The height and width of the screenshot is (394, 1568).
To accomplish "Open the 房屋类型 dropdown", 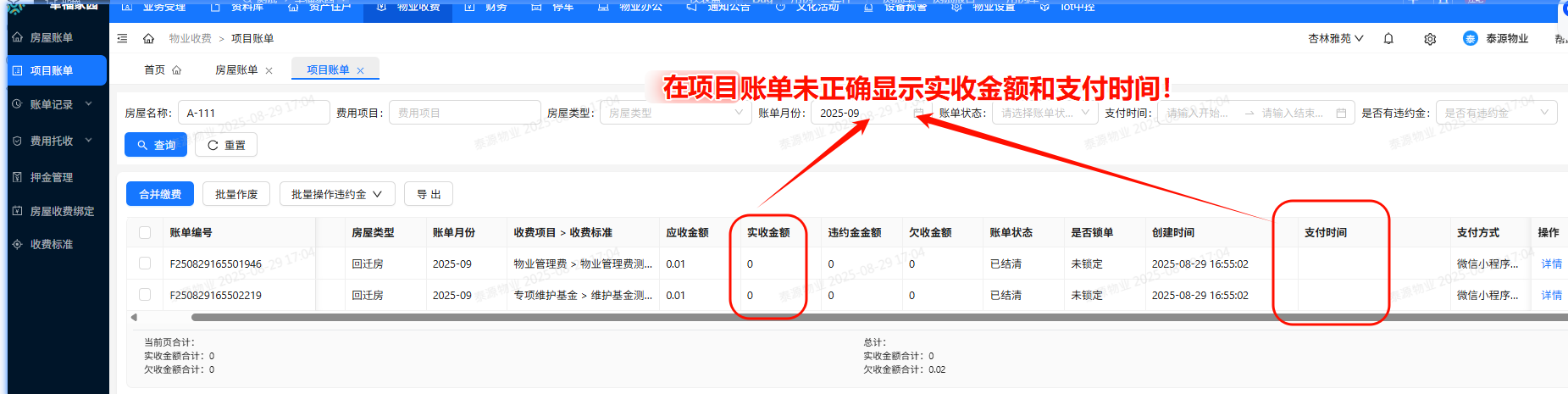I will click(x=676, y=113).
